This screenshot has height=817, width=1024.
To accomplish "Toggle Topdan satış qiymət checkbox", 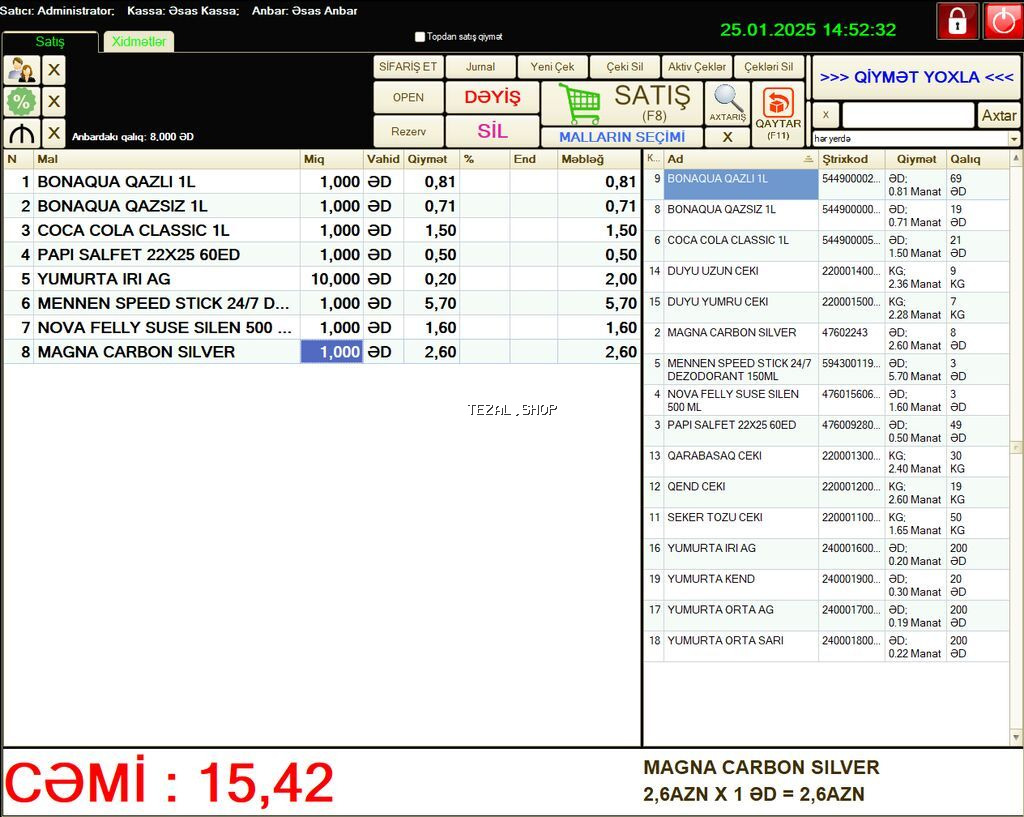I will tap(420, 37).
